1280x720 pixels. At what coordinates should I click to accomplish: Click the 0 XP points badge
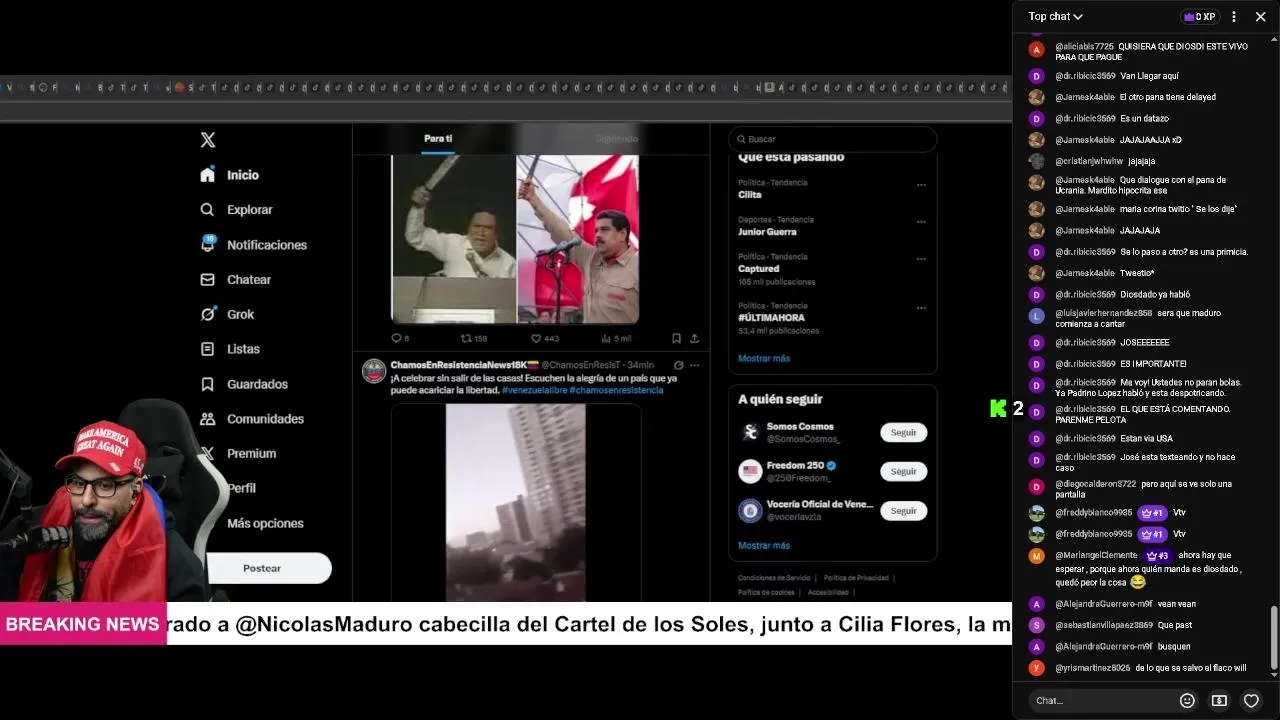[x=1199, y=17]
